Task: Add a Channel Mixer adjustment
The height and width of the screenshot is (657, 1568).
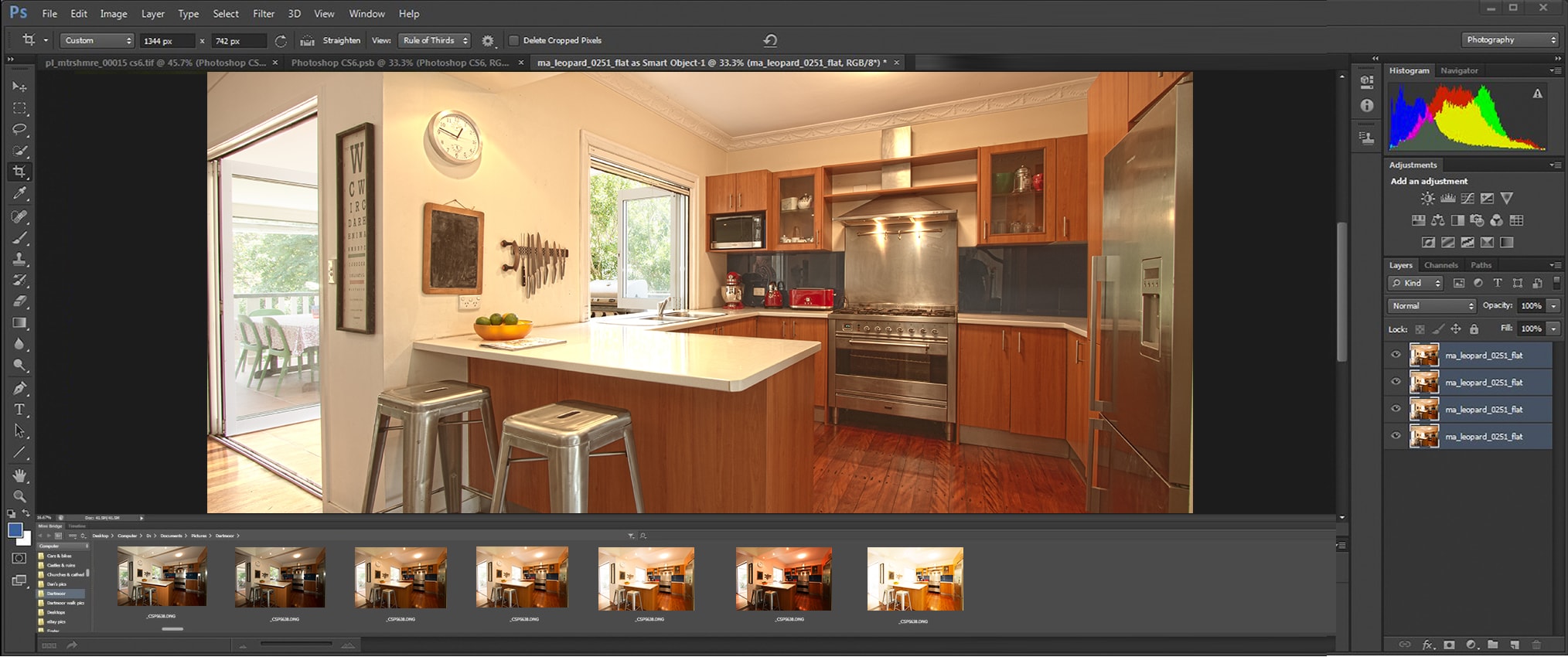Action: [1496, 220]
